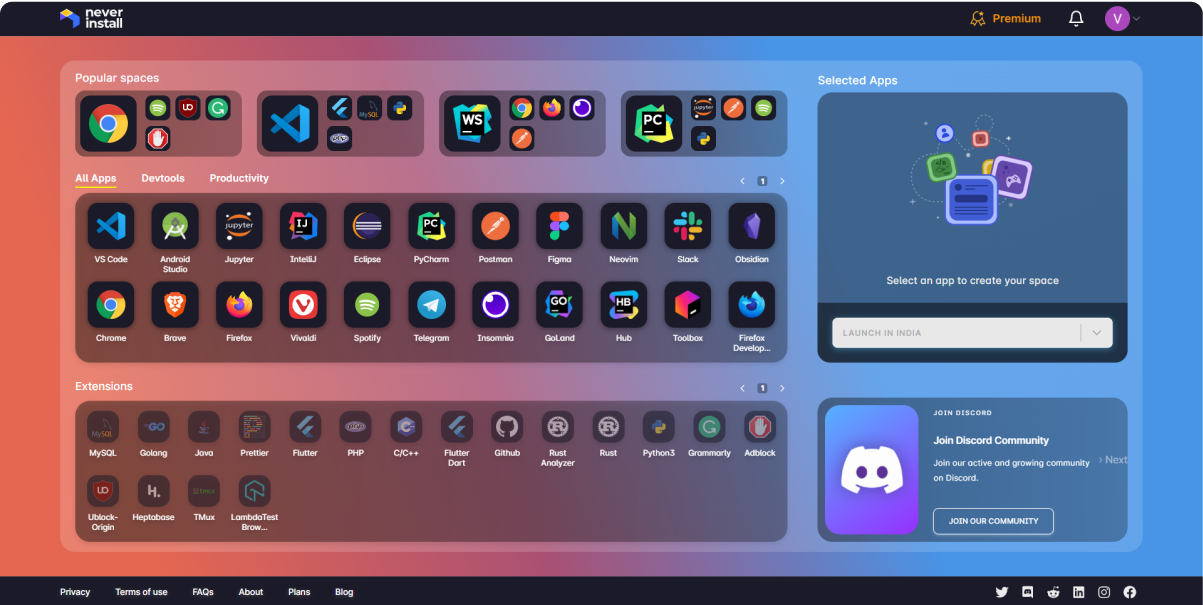Switch to the All Apps tab
Image resolution: width=1203 pixels, height=605 pixels.
click(96, 178)
